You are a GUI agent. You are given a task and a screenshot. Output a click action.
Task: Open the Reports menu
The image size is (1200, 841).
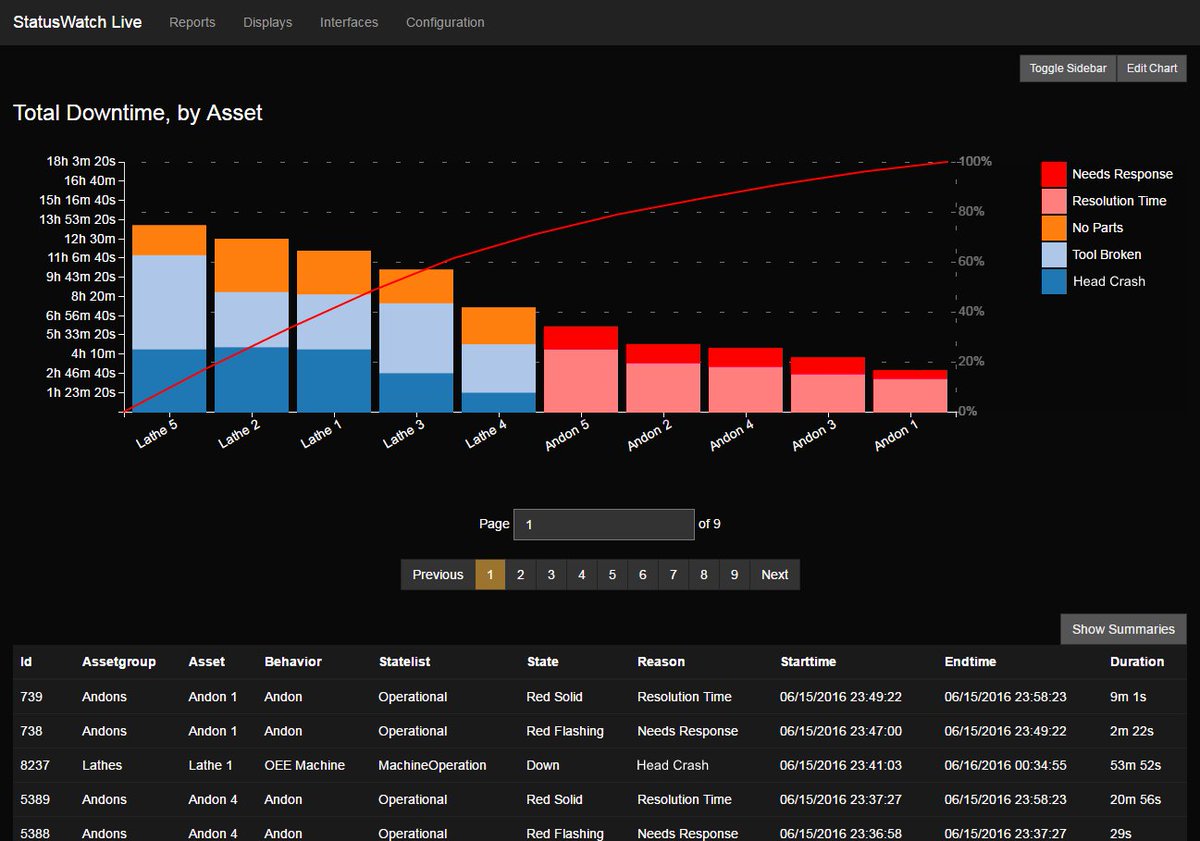192,22
